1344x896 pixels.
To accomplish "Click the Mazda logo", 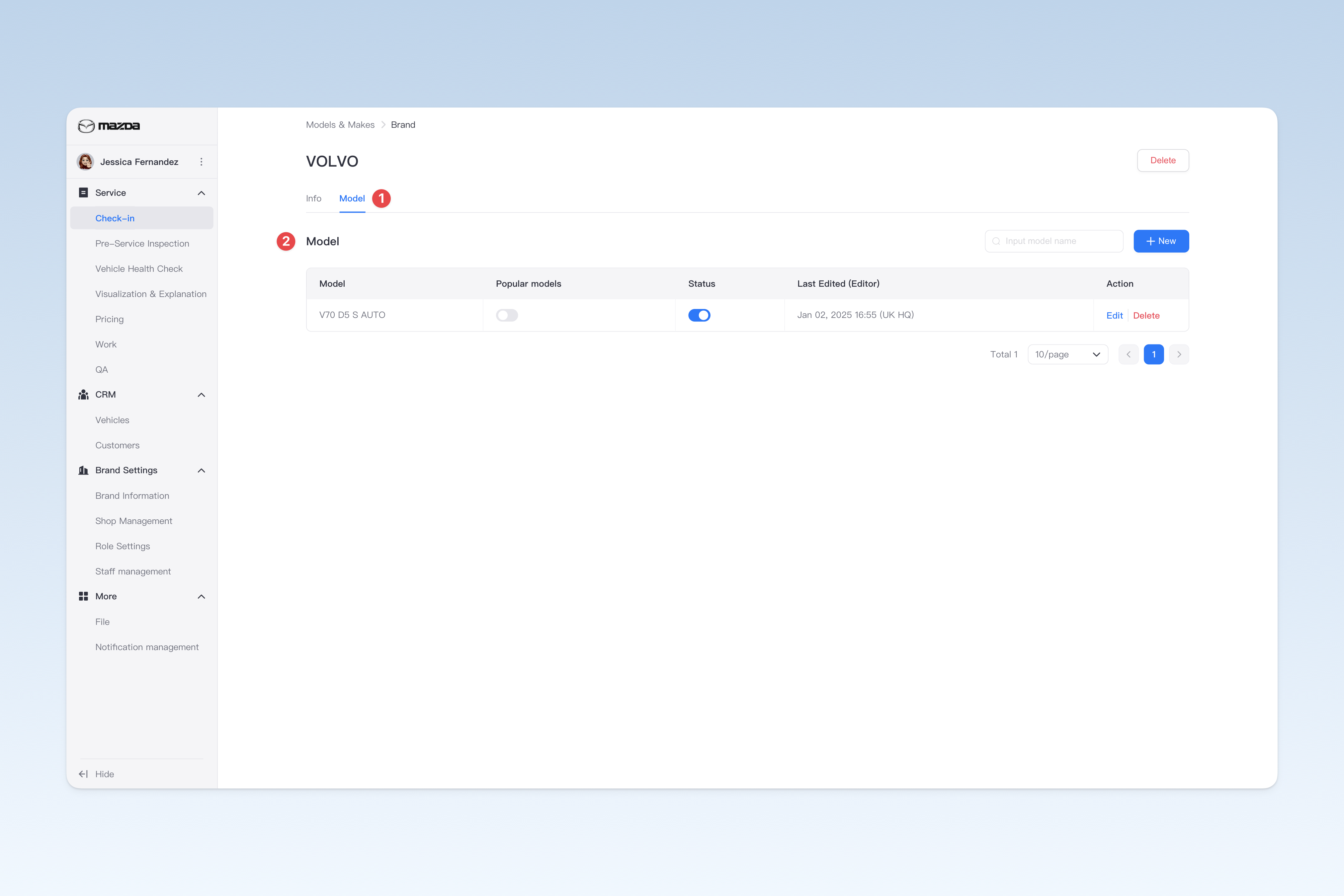I will (x=109, y=126).
